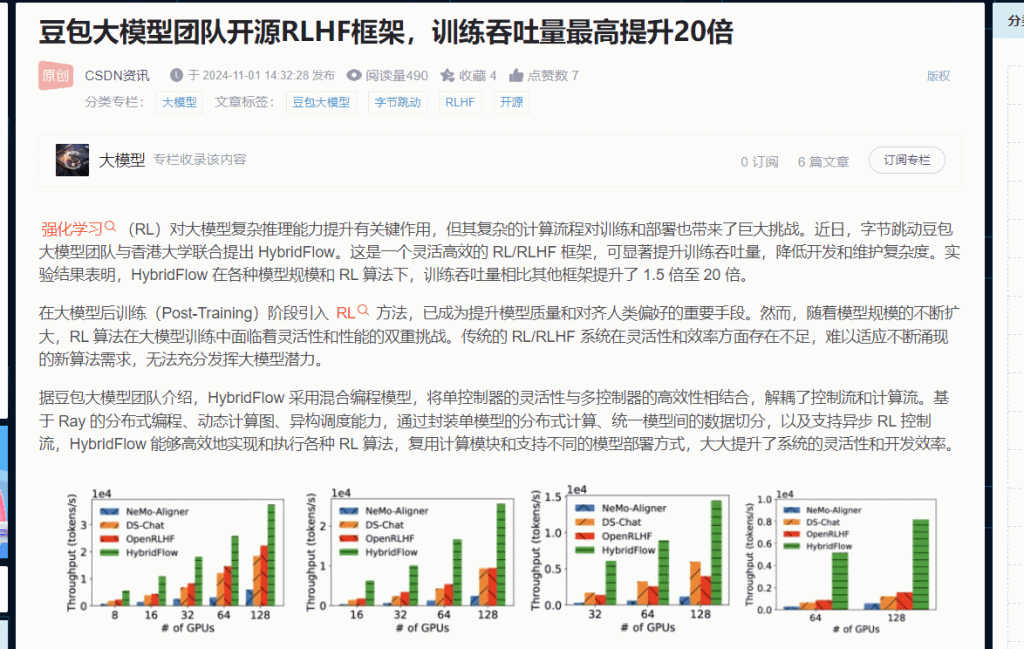1024x649 pixels.
Task: Click the clock icon beside publish time
Action: coord(177,75)
